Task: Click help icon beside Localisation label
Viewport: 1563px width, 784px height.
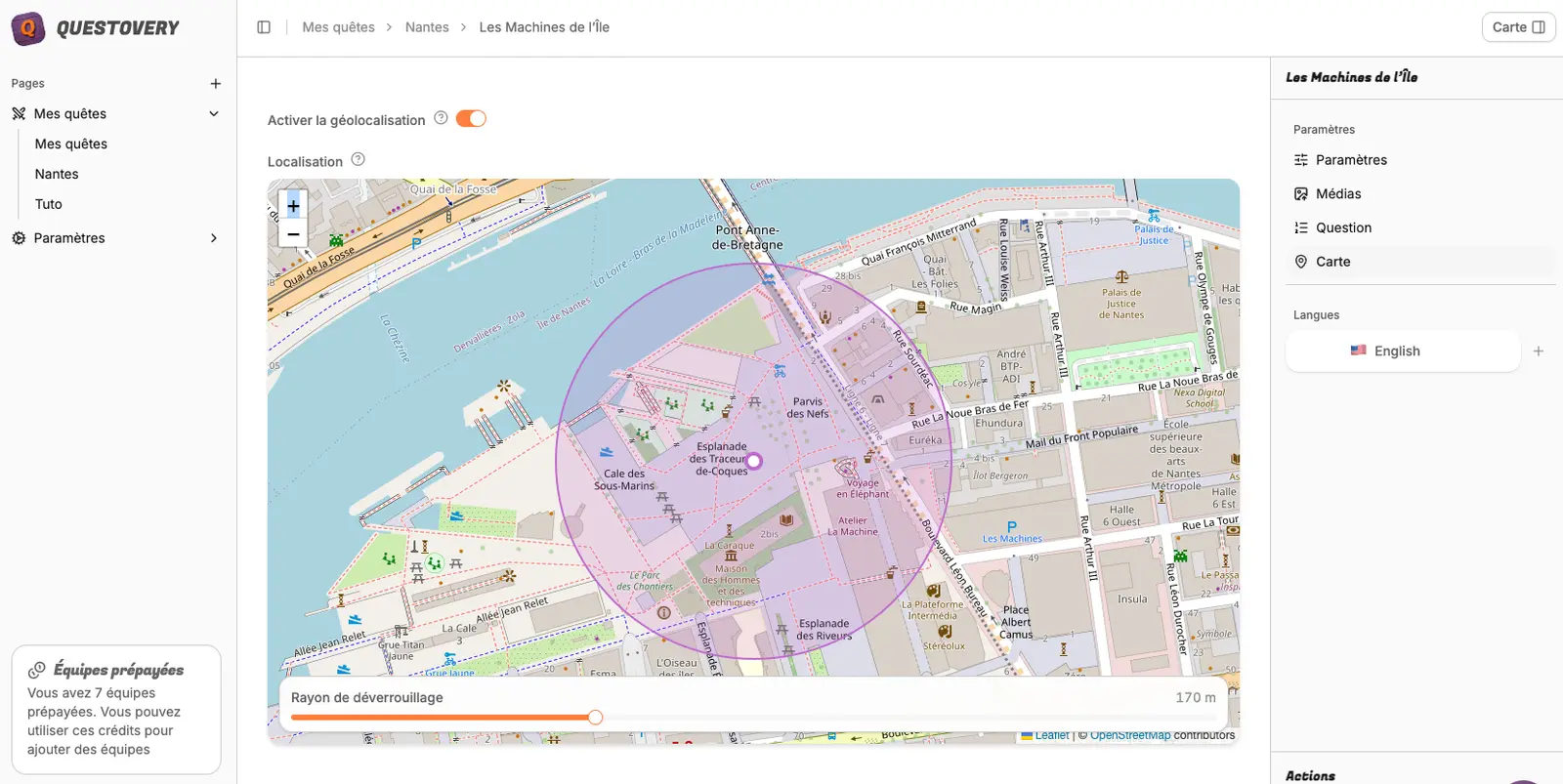Action: point(358,159)
